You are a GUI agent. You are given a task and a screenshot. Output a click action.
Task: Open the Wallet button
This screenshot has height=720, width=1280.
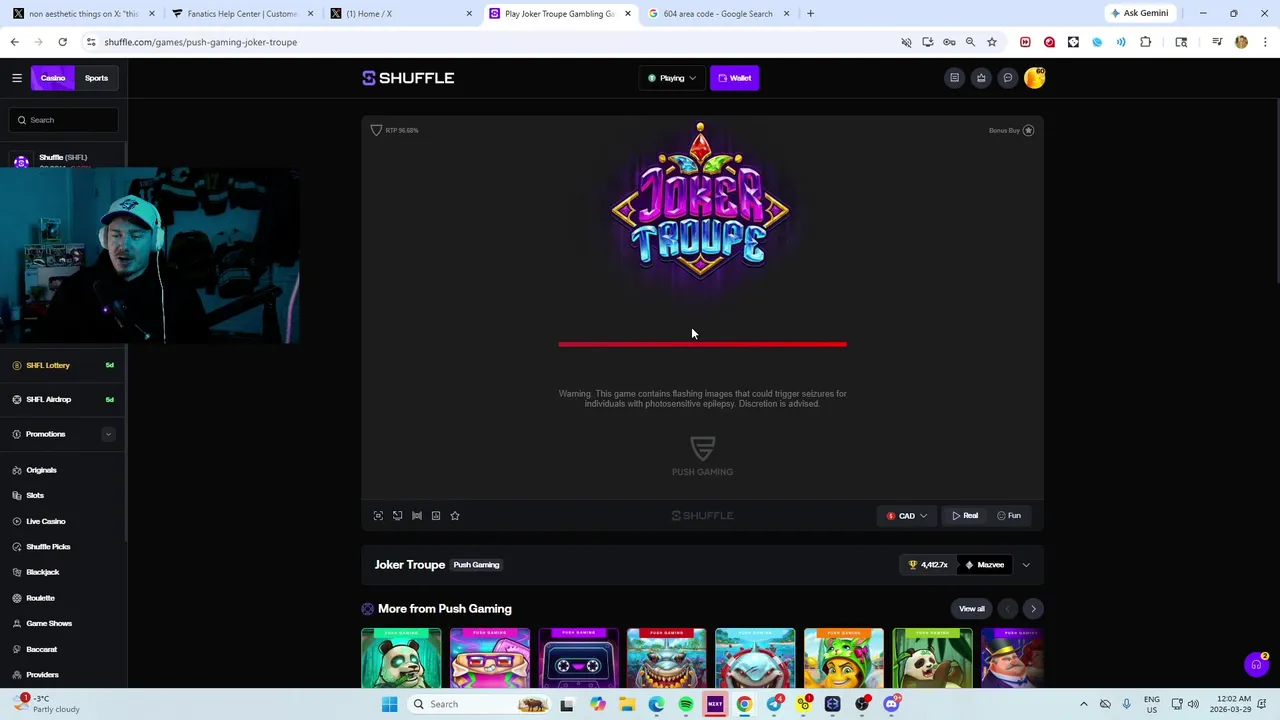click(x=735, y=78)
